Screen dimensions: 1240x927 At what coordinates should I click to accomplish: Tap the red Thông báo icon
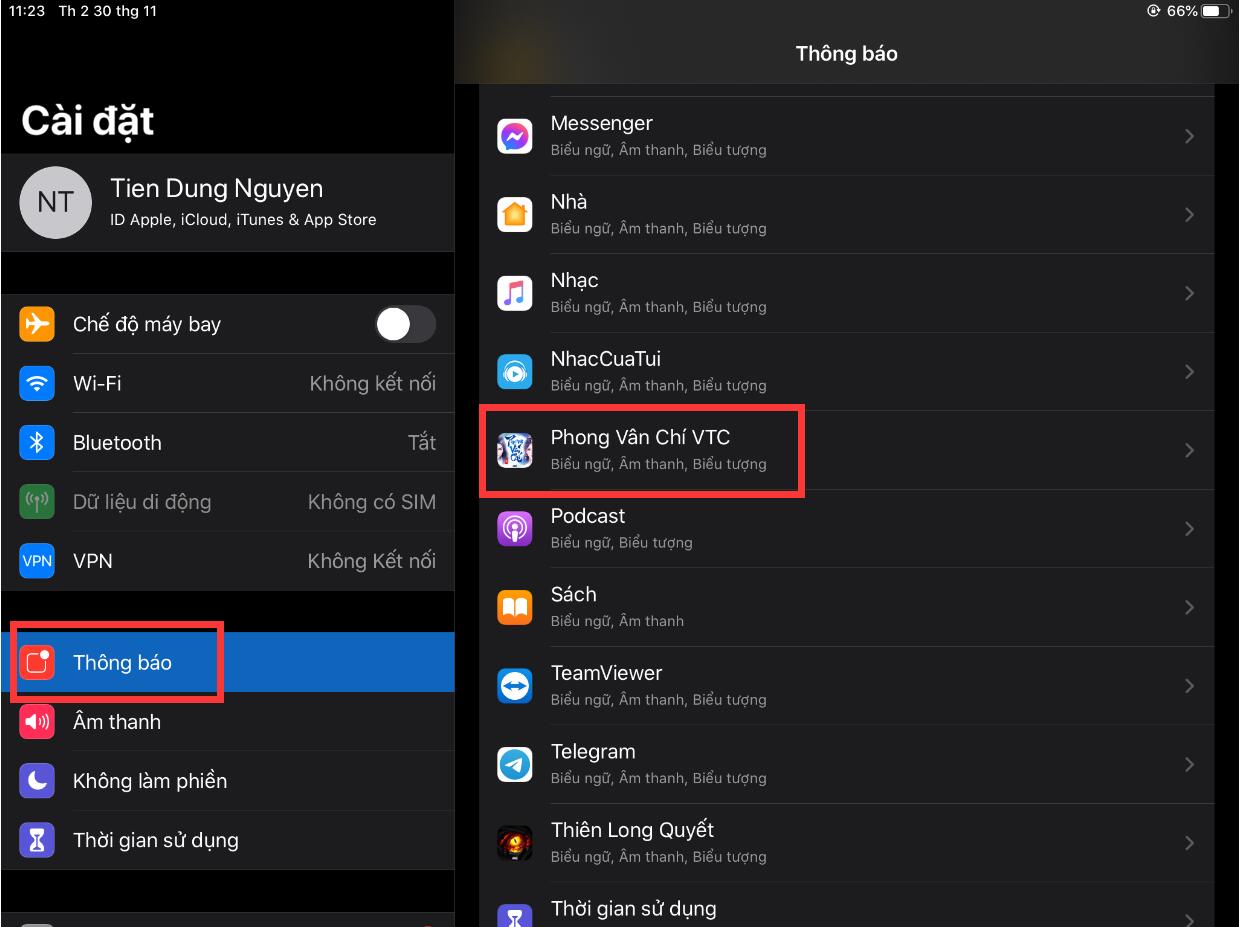coord(37,662)
